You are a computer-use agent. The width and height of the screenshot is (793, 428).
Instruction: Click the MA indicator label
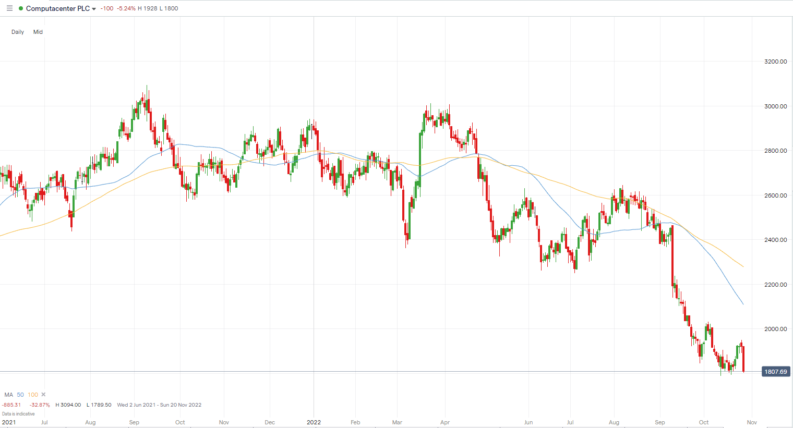coord(8,394)
